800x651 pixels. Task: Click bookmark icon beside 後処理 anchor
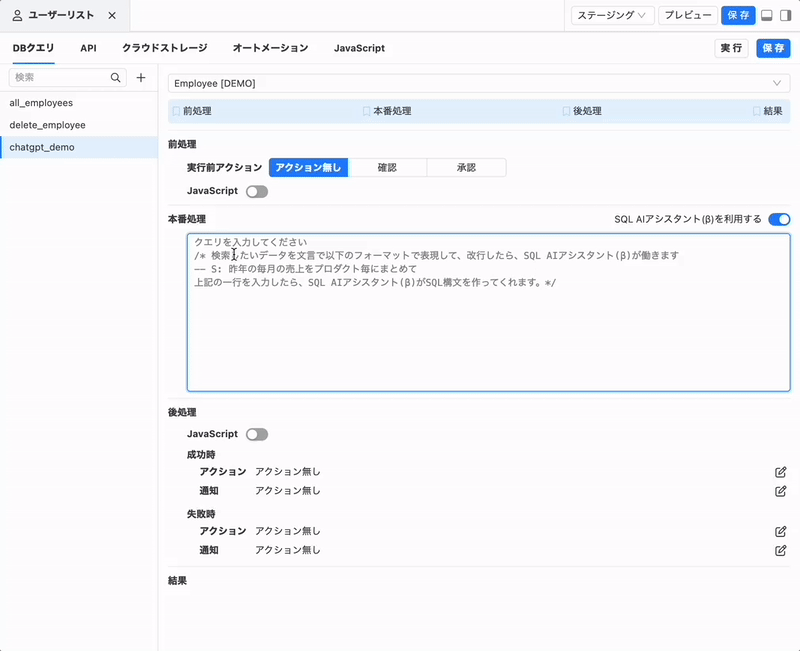(x=566, y=111)
